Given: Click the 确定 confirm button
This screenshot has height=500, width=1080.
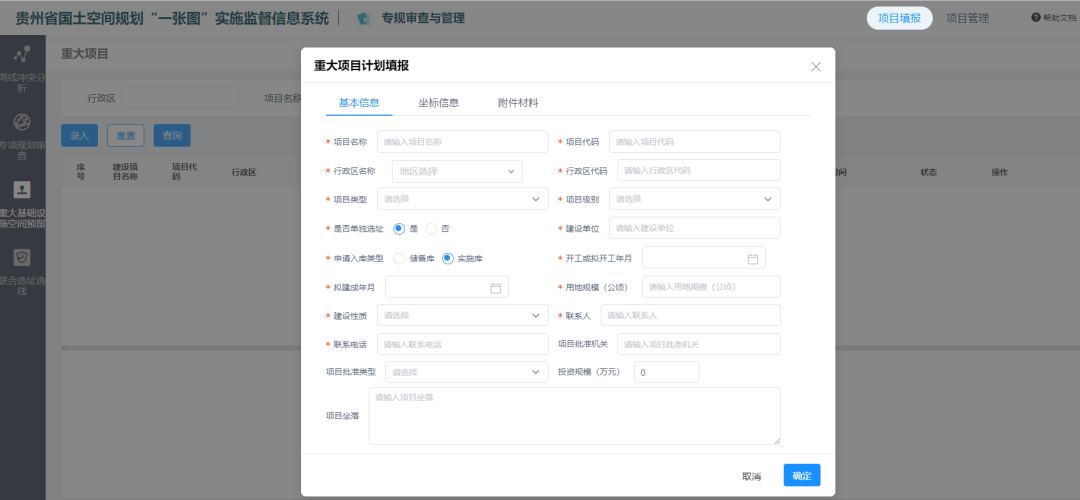Looking at the screenshot, I should pyautogui.click(x=801, y=476).
